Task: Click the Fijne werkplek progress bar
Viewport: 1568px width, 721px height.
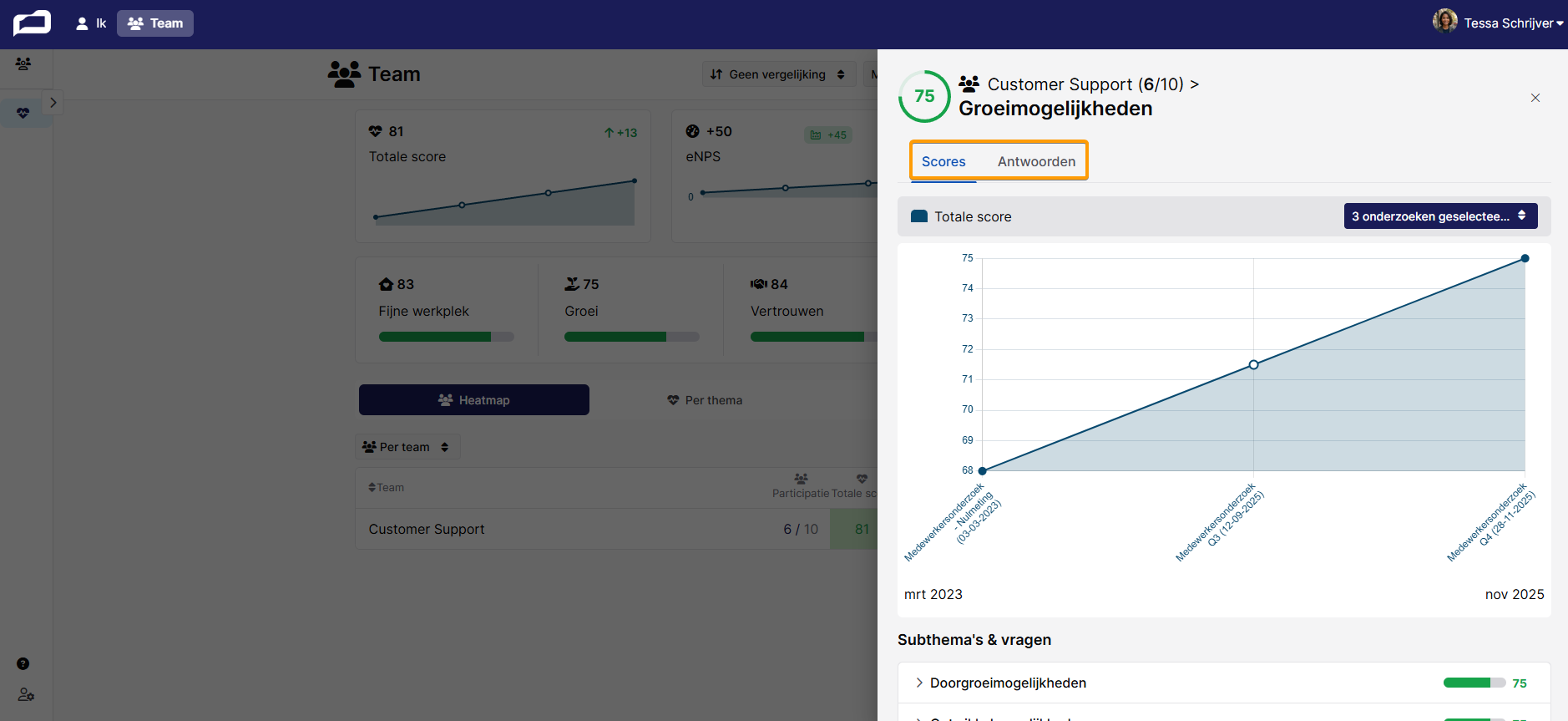Action: 447,337
